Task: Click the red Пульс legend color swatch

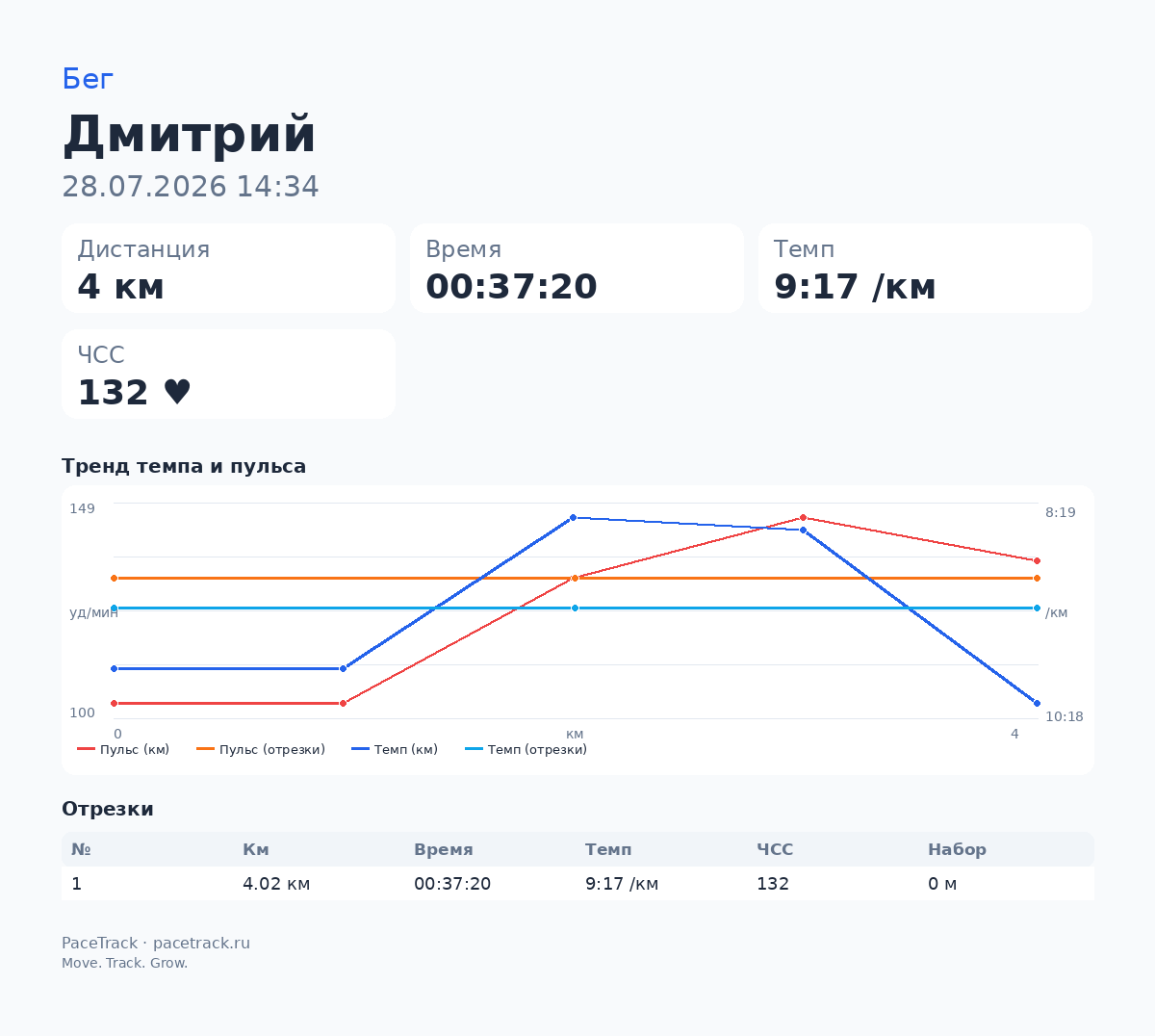Action: pos(87,749)
